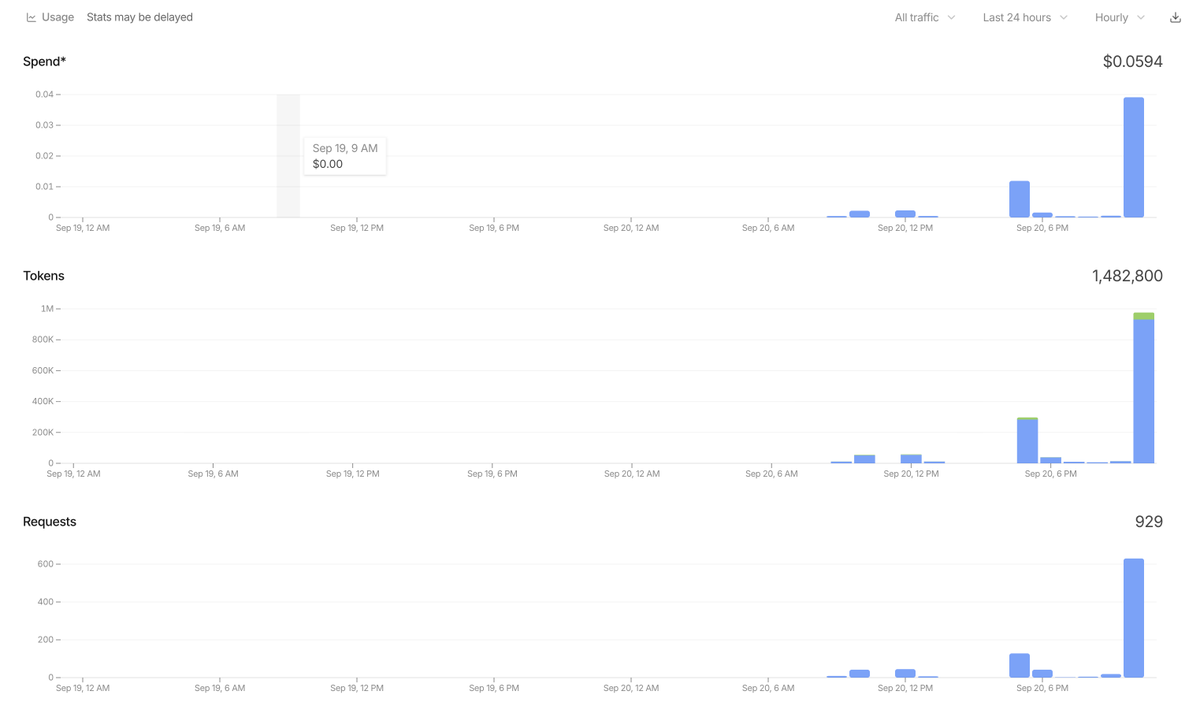Click "Sep 19, 12 AM" under the Requests chart
The height and width of the screenshot is (706, 1200).
point(83,688)
